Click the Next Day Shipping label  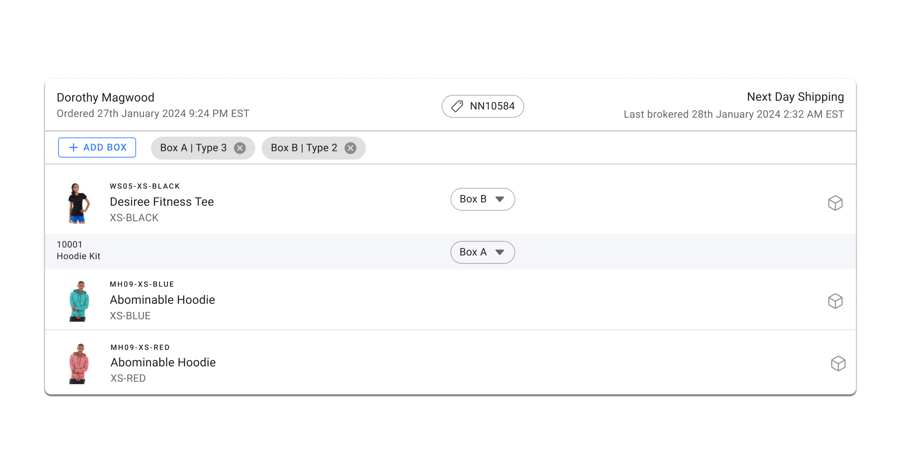coord(795,97)
